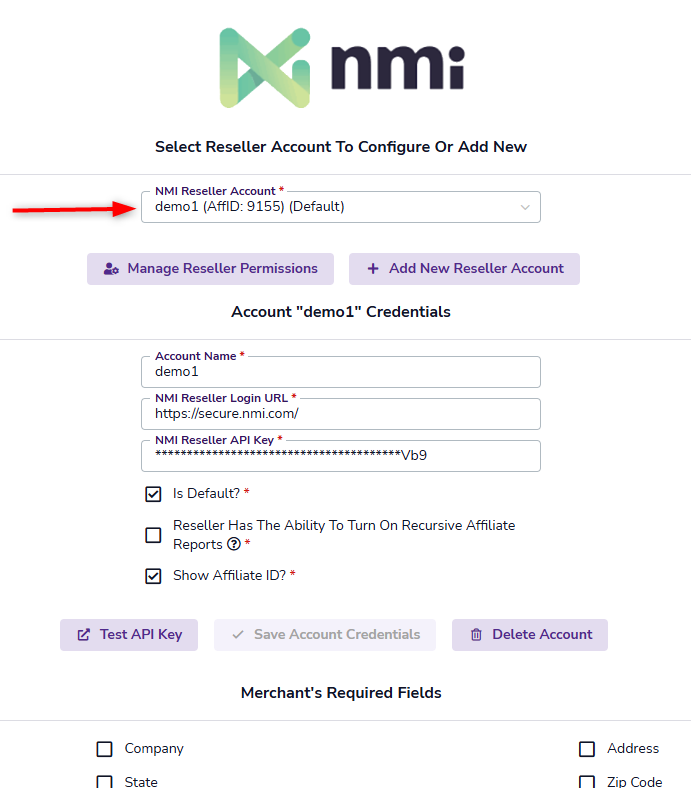Tick the Zip Code required field
Screen dimensions: 691x788
click(x=587, y=782)
